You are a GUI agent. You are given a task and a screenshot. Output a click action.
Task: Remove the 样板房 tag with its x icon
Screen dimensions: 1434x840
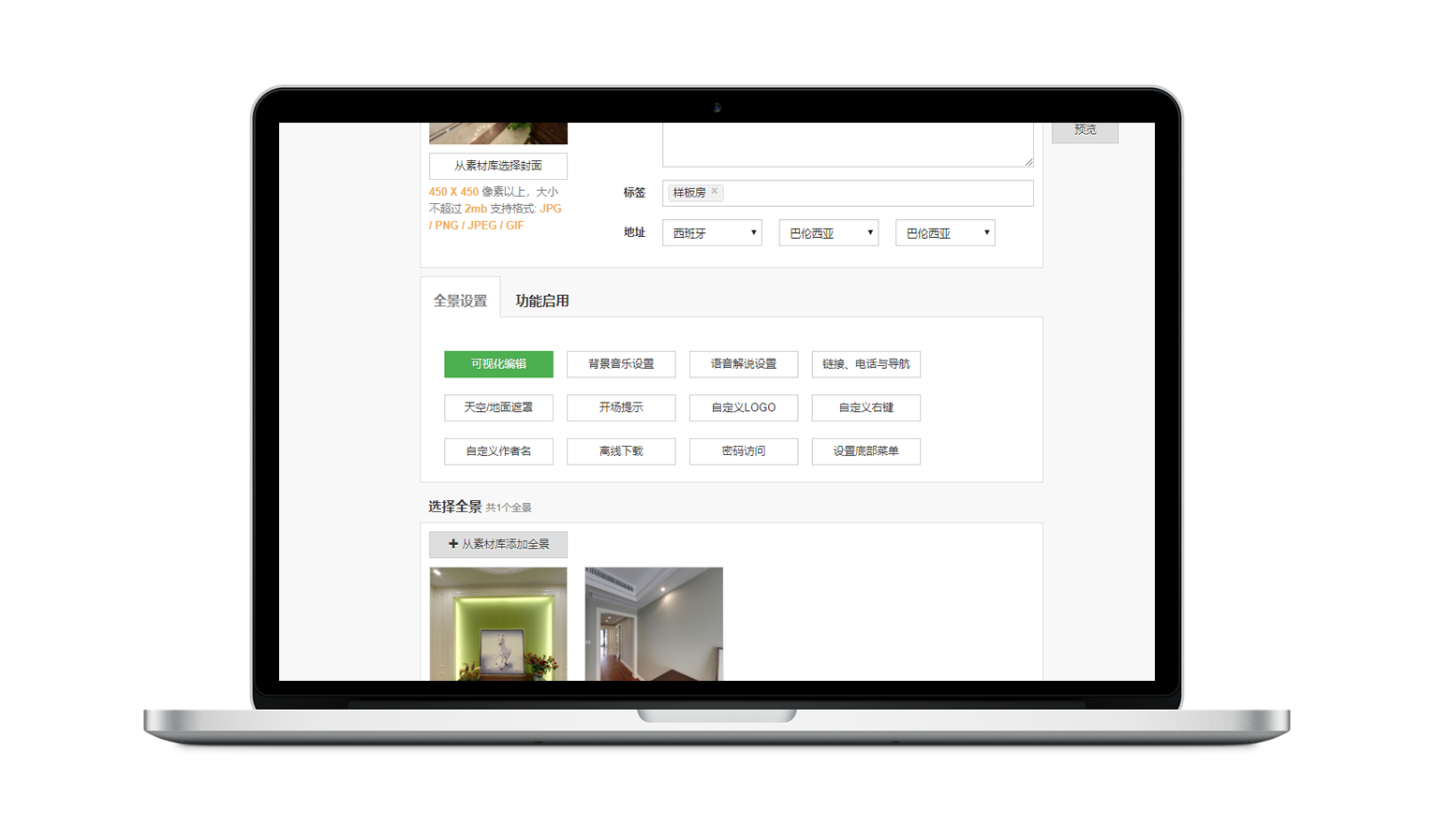715,191
